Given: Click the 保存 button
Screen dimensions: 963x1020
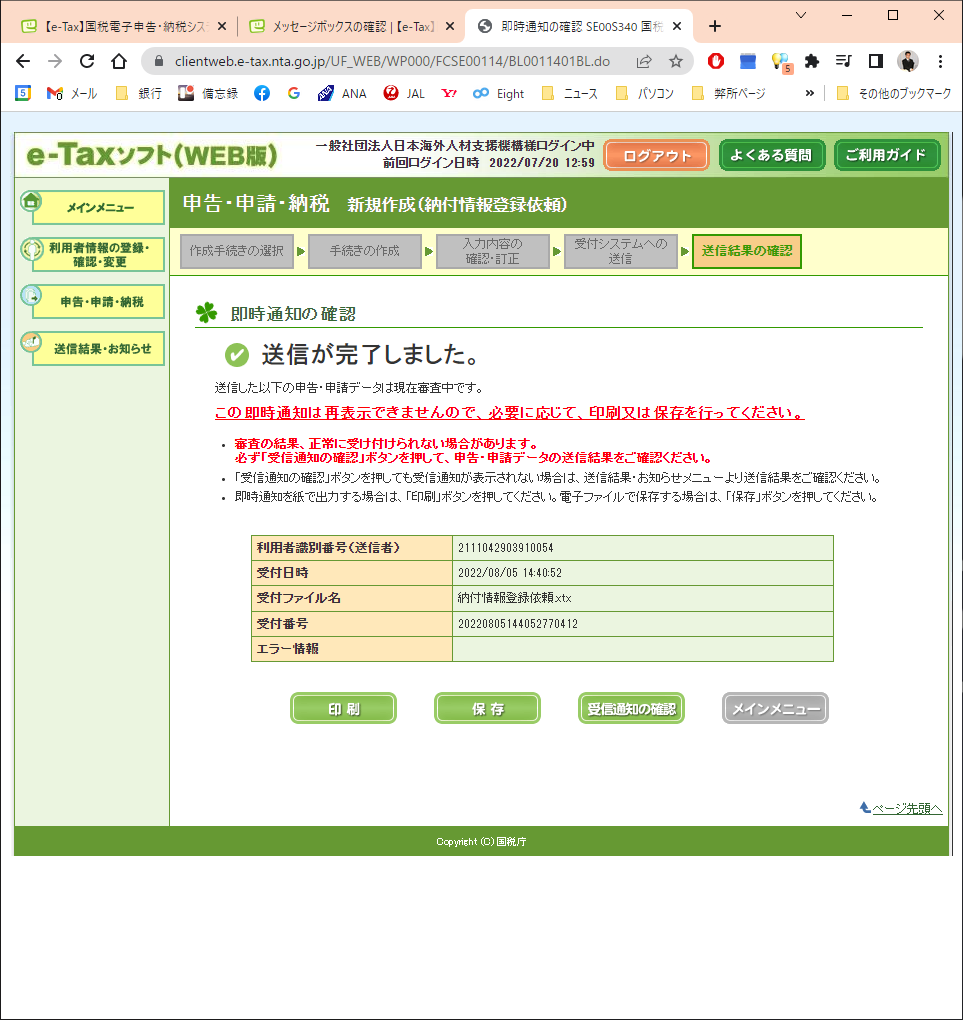Looking at the screenshot, I should pos(487,708).
